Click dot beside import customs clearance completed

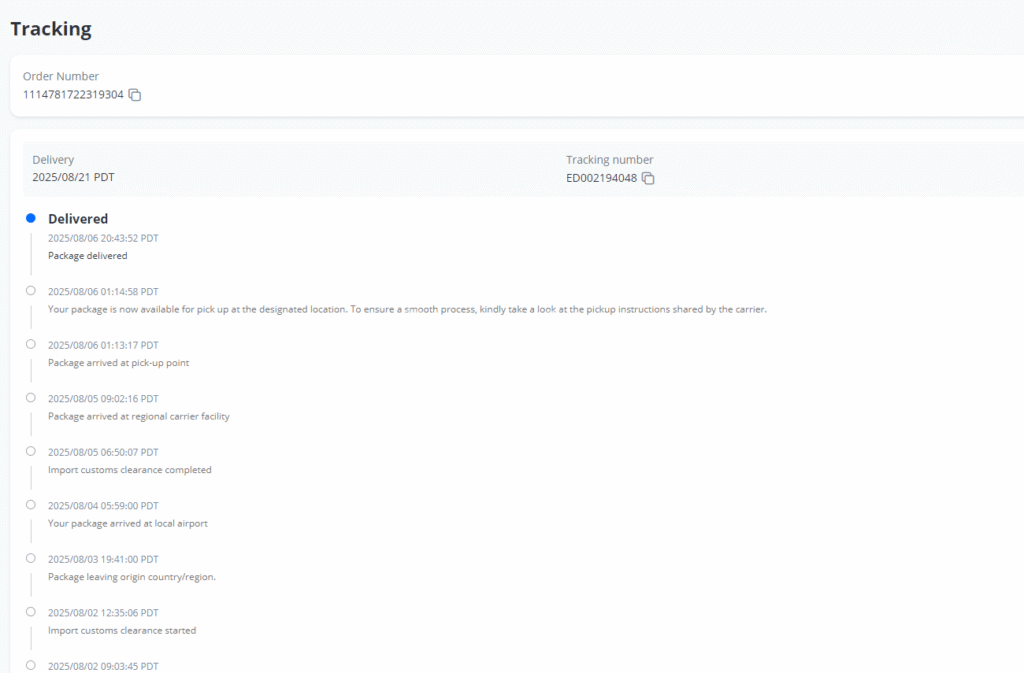[31, 451]
